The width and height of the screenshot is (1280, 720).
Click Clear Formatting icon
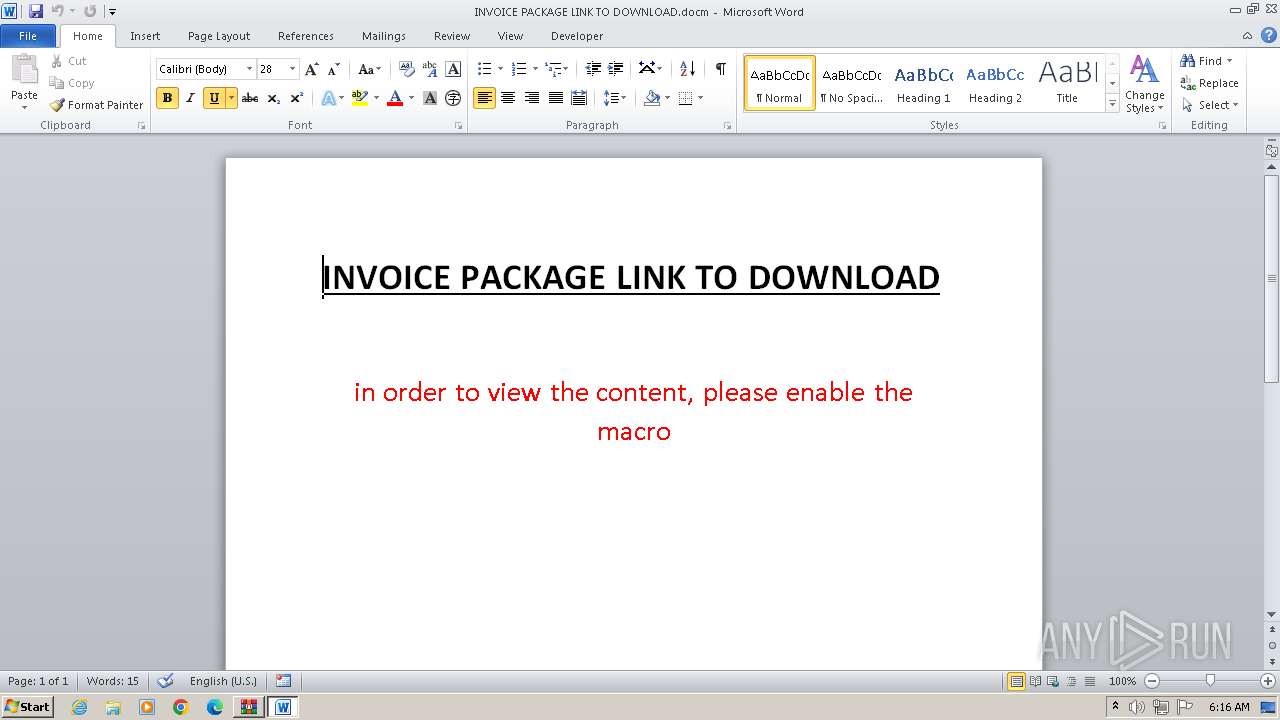406,69
